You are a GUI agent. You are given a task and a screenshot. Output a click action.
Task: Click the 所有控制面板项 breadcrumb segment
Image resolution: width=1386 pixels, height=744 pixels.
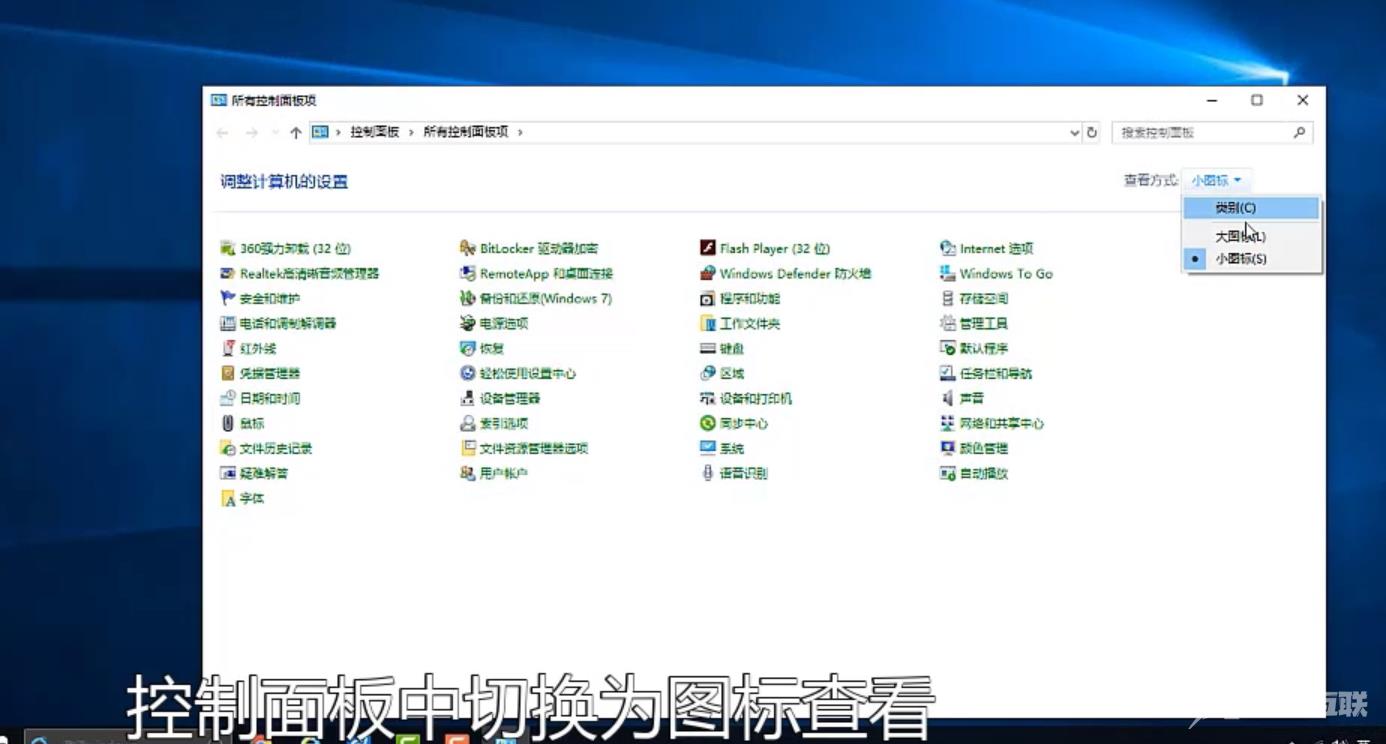click(x=466, y=132)
